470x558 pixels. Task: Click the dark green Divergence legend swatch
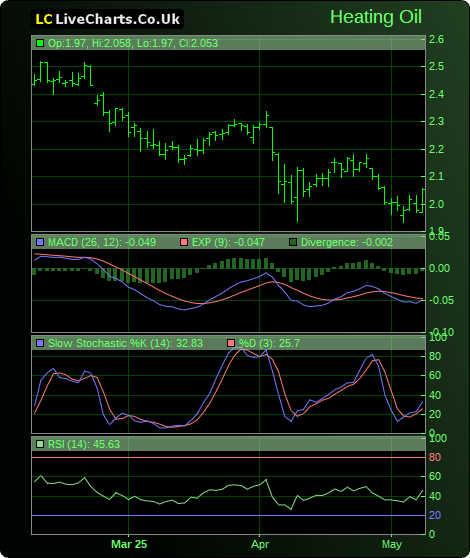click(293, 242)
